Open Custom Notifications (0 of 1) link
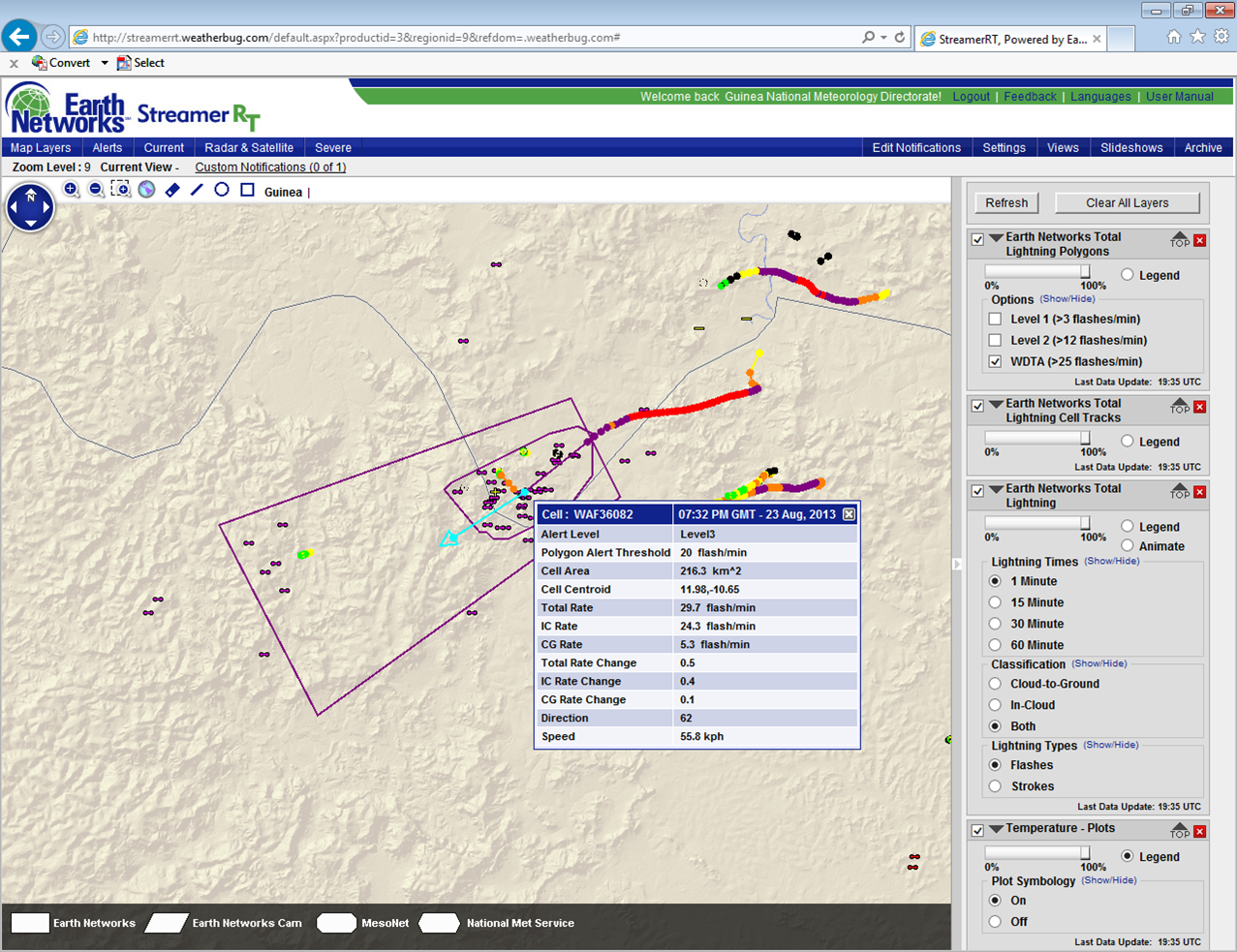The image size is (1237, 952). (270, 168)
